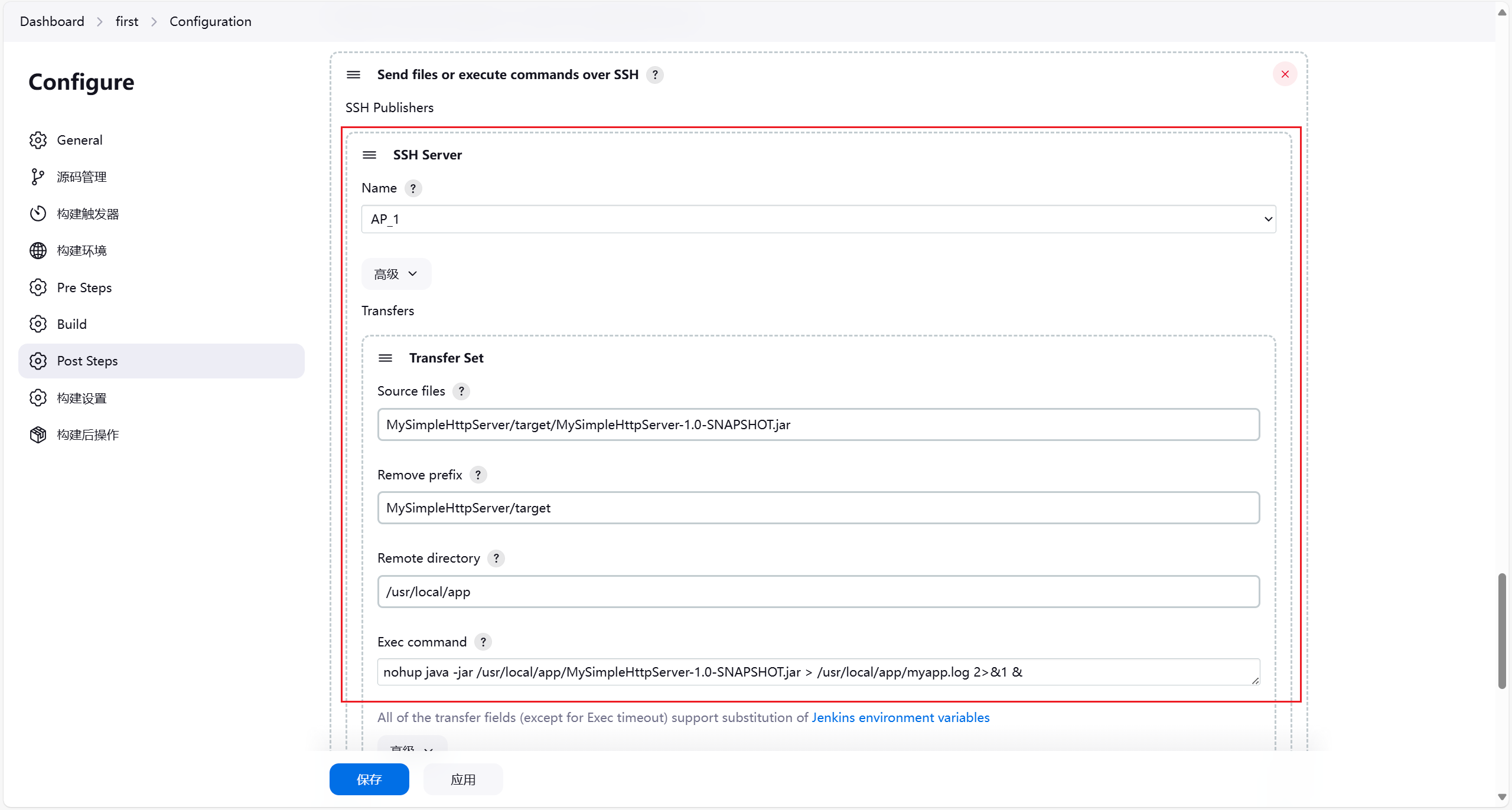This screenshot has width=1512, height=810.
Task: Open help for Source files field
Action: click(461, 391)
